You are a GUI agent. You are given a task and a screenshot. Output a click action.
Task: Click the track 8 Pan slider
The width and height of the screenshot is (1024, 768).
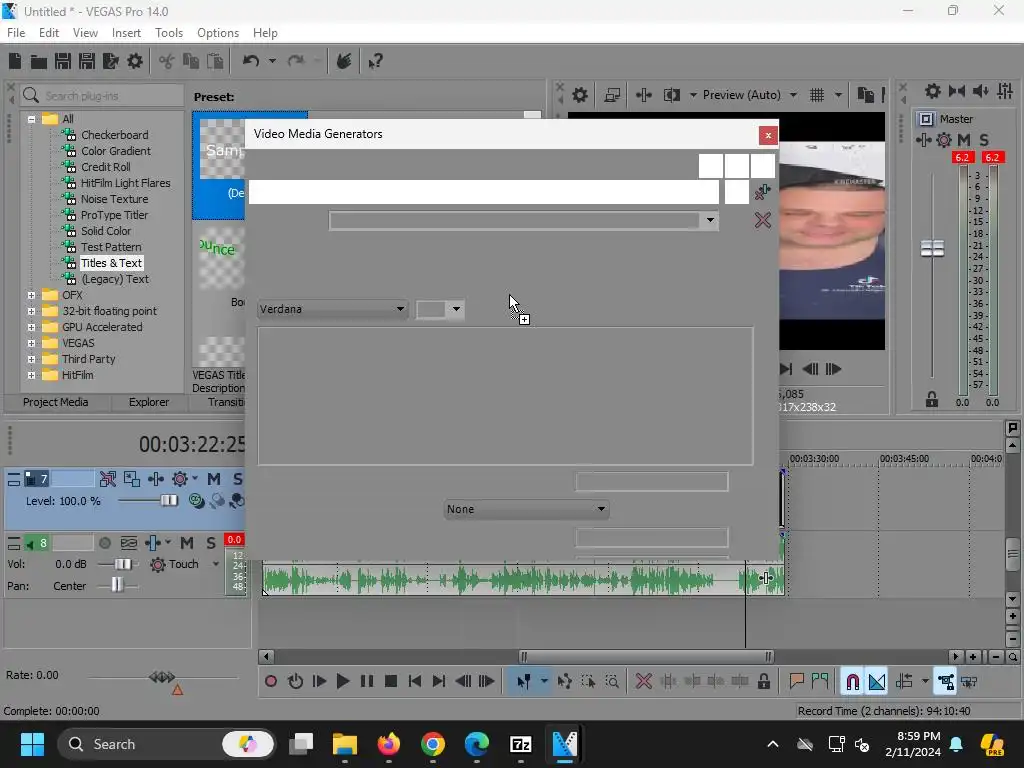(x=117, y=584)
